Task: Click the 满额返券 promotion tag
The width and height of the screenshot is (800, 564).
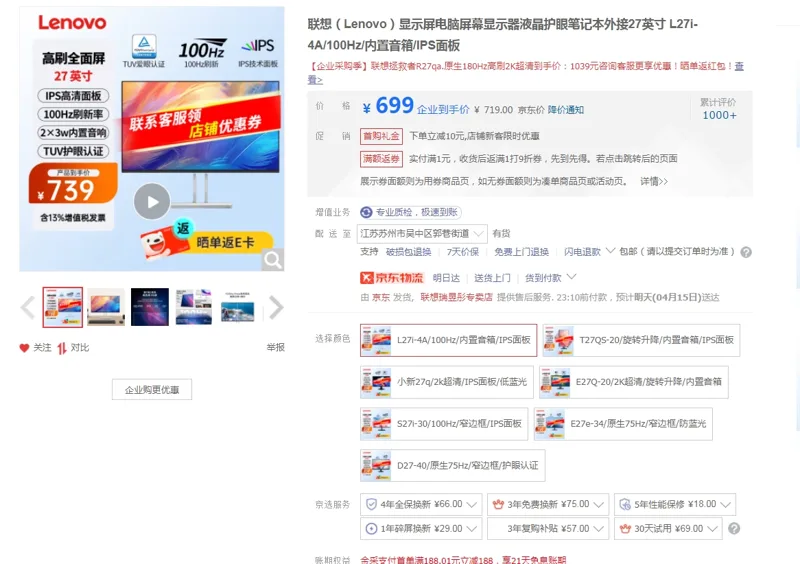Action: click(x=381, y=159)
